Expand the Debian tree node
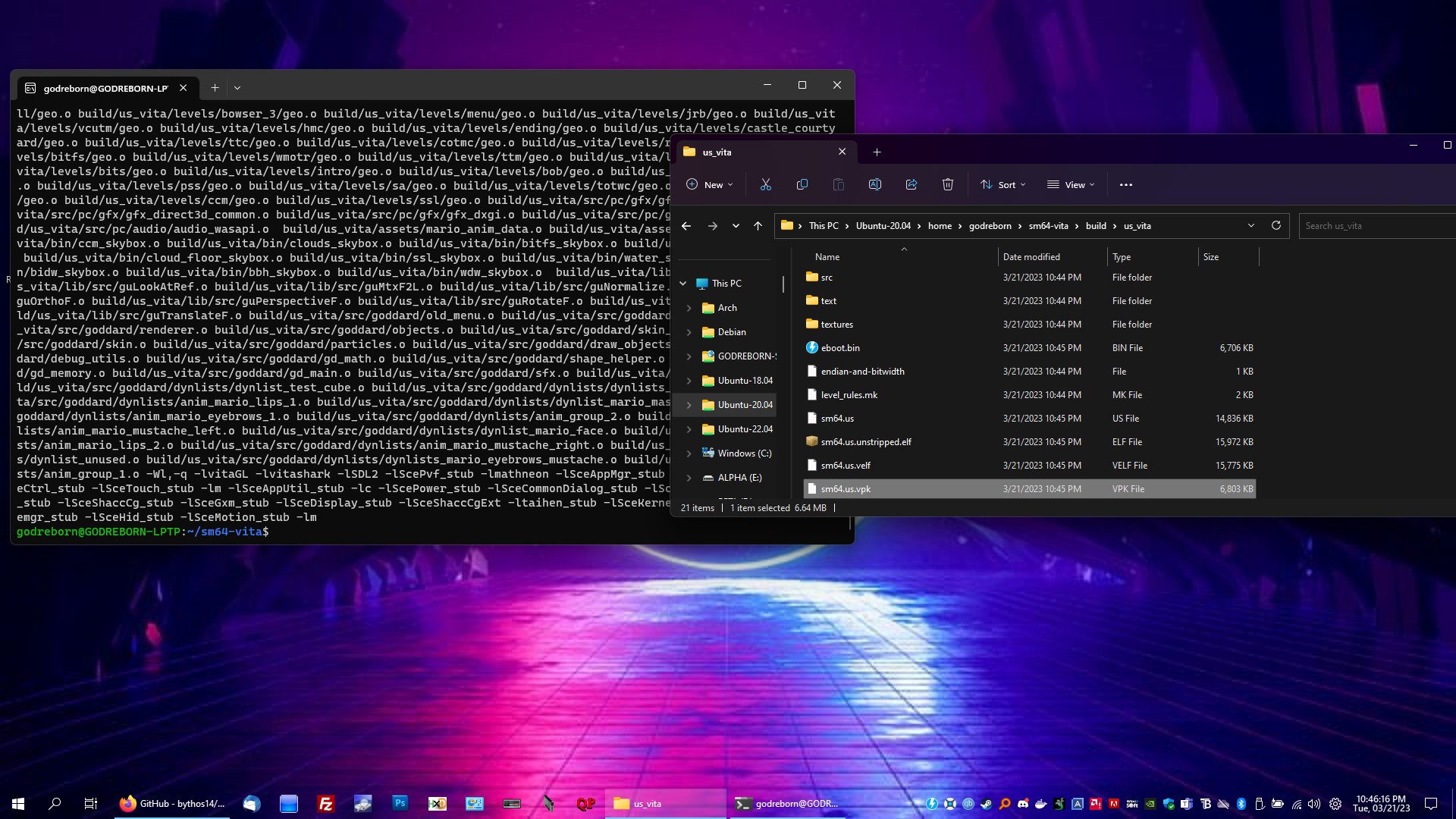The image size is (1456, 819). [x=689, y=332]
